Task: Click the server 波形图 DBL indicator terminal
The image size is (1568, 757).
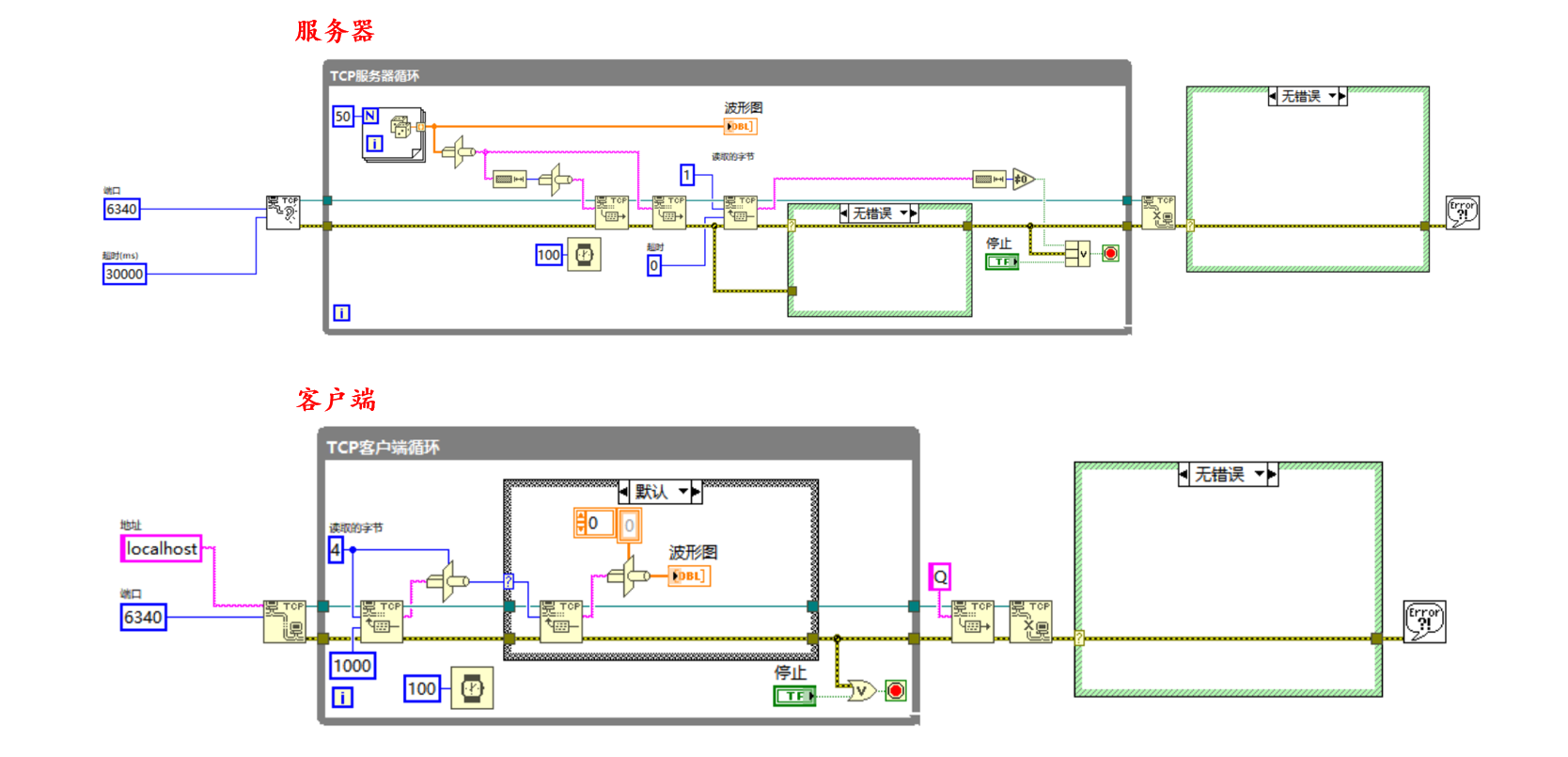Action: (x=740, y=126)
